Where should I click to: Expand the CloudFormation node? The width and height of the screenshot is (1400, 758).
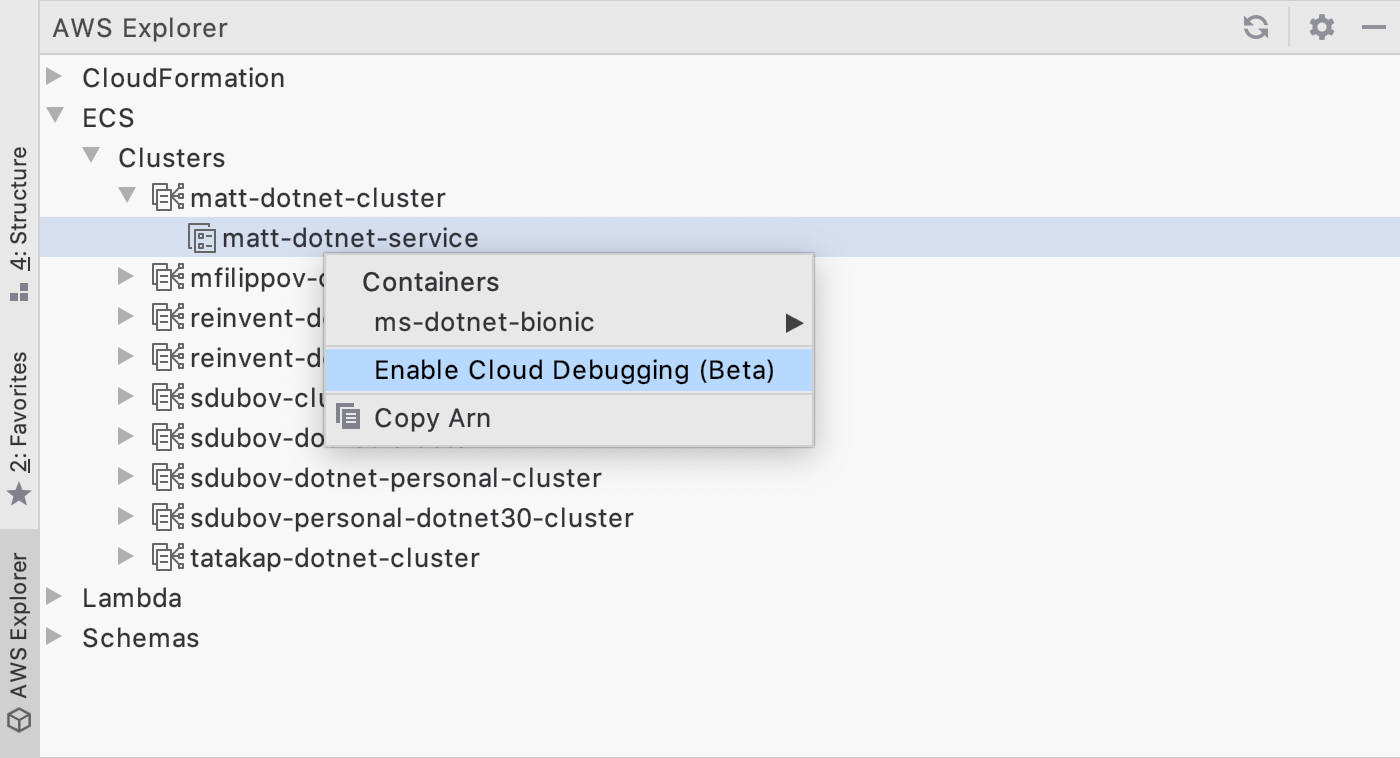(x=56, y=77)
